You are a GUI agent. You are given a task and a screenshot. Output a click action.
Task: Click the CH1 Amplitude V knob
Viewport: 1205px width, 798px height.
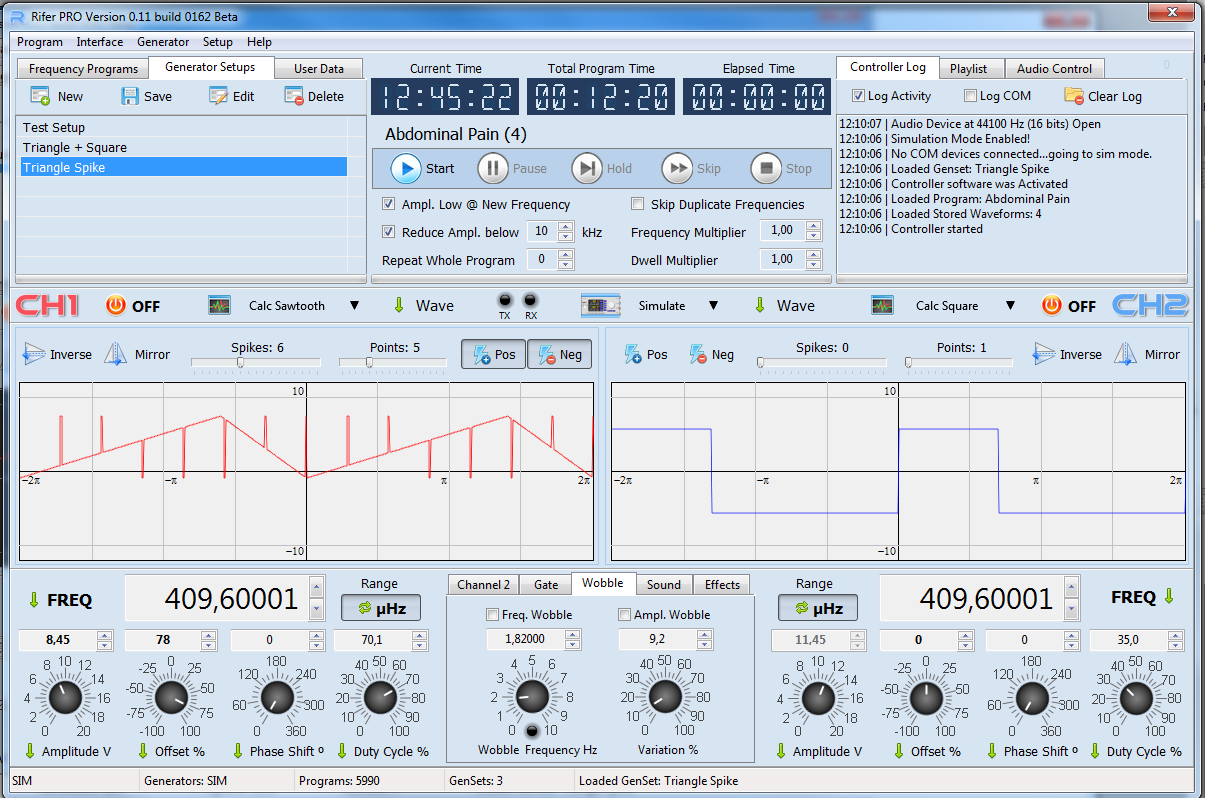click(65, 697)
